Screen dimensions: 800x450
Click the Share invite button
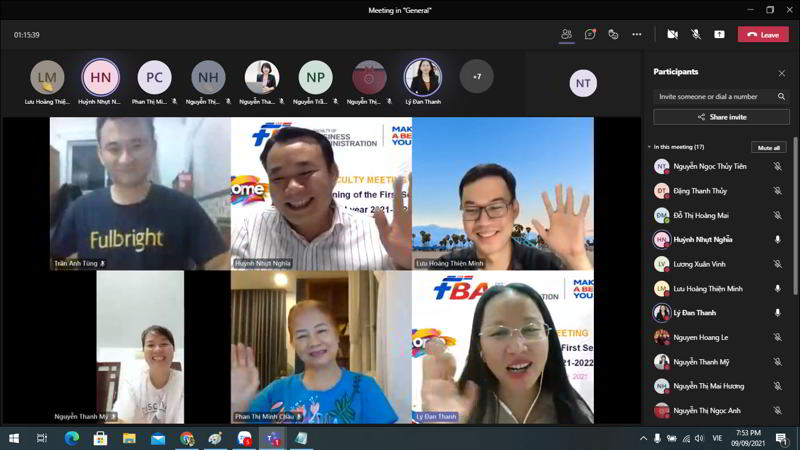(721, 117)
